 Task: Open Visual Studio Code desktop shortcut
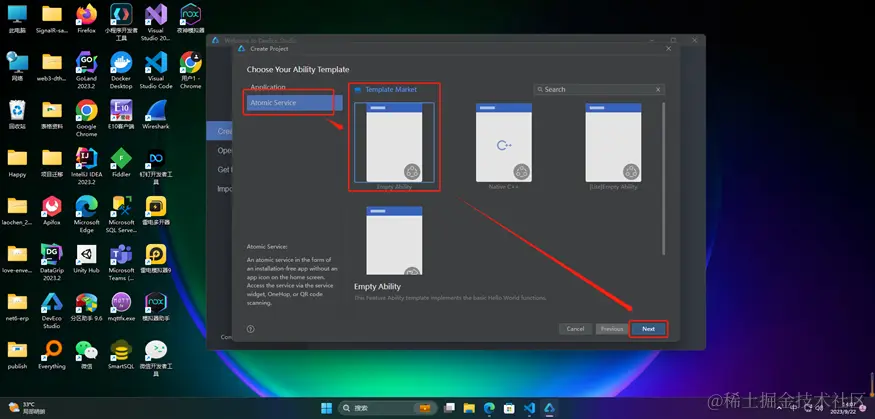coord(156,70)
